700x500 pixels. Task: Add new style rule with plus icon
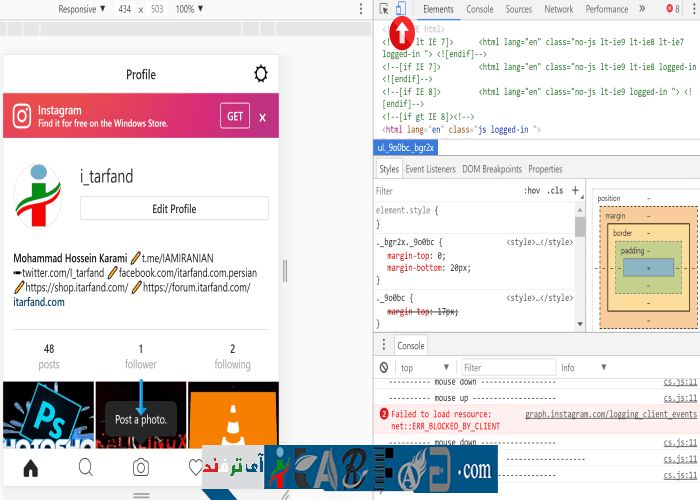[576, 190]
